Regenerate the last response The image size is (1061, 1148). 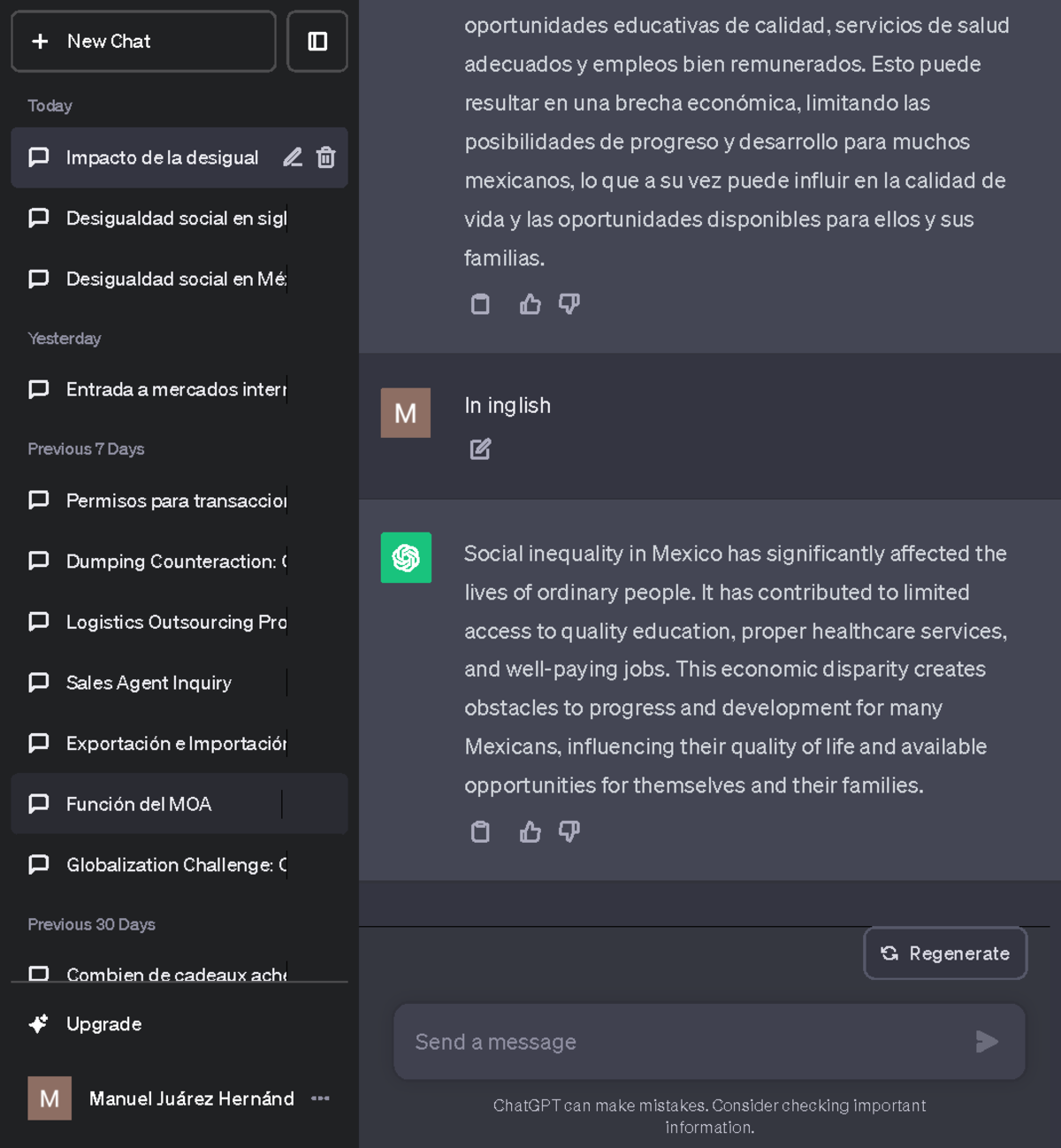pos(944,953)
